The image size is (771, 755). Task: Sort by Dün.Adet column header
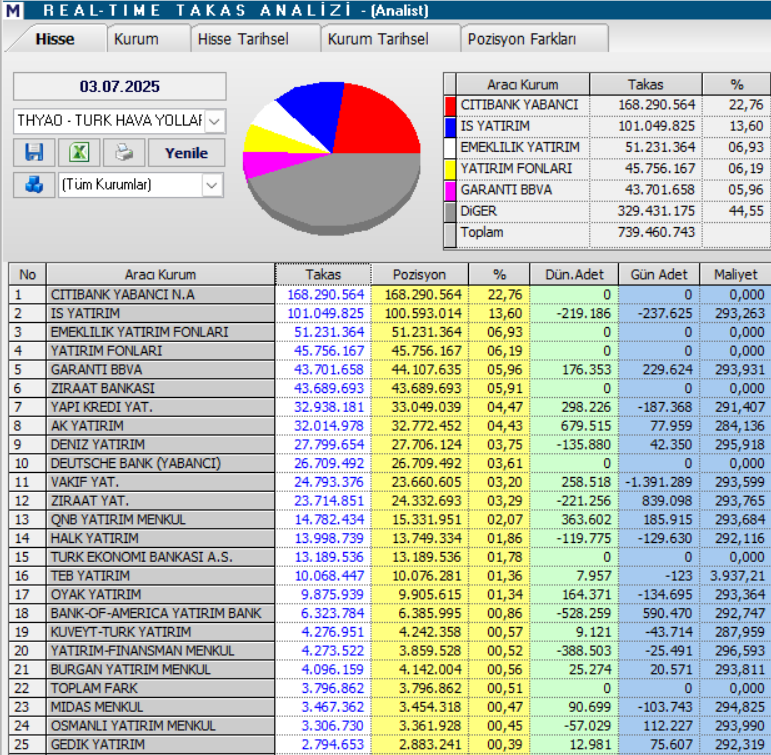point(574,274)
